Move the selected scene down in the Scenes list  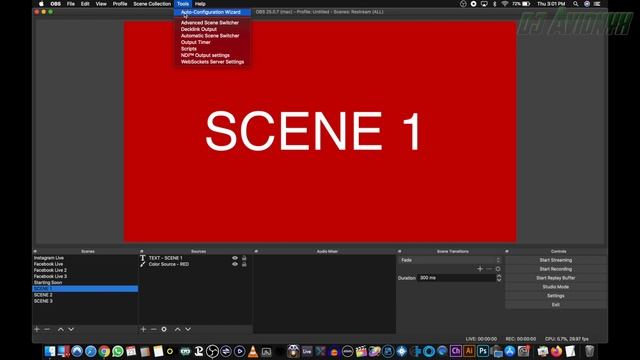coord(71,329)
